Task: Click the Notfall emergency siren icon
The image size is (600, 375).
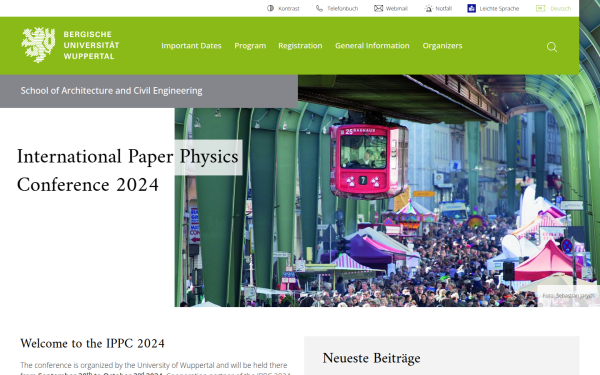Action: (428, 8)
